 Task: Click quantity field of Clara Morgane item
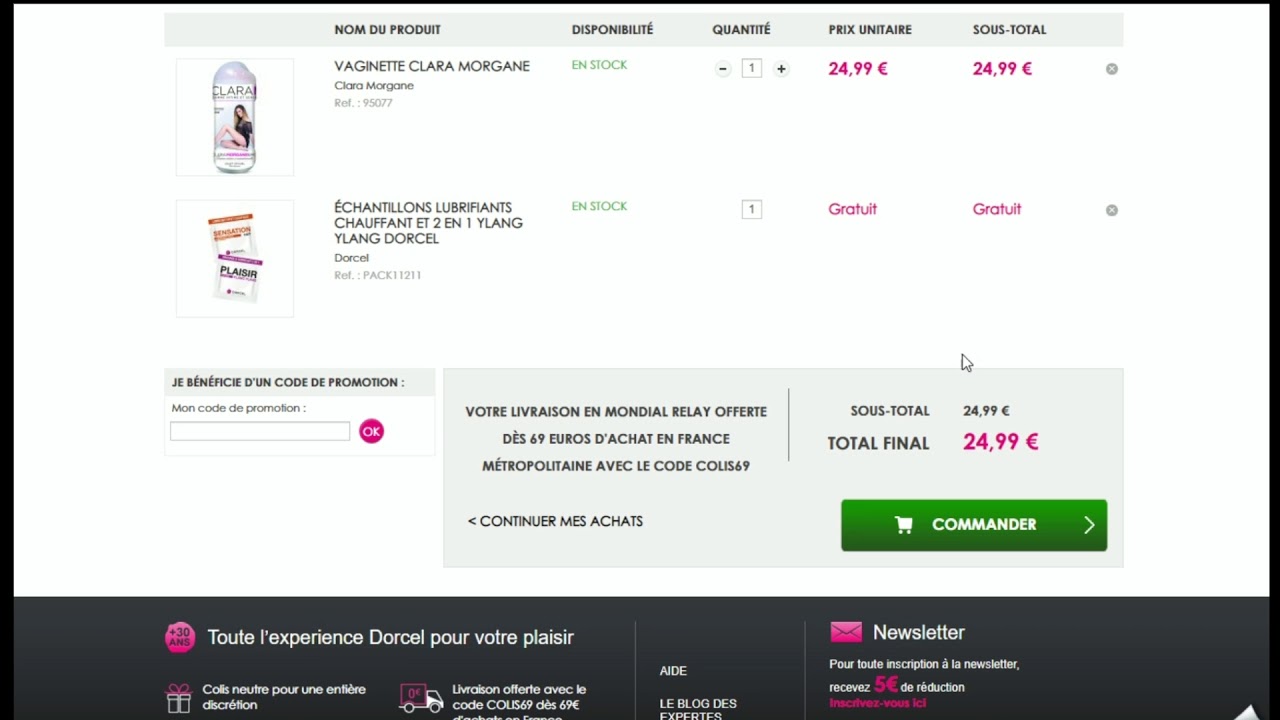(x=752, y=69)
